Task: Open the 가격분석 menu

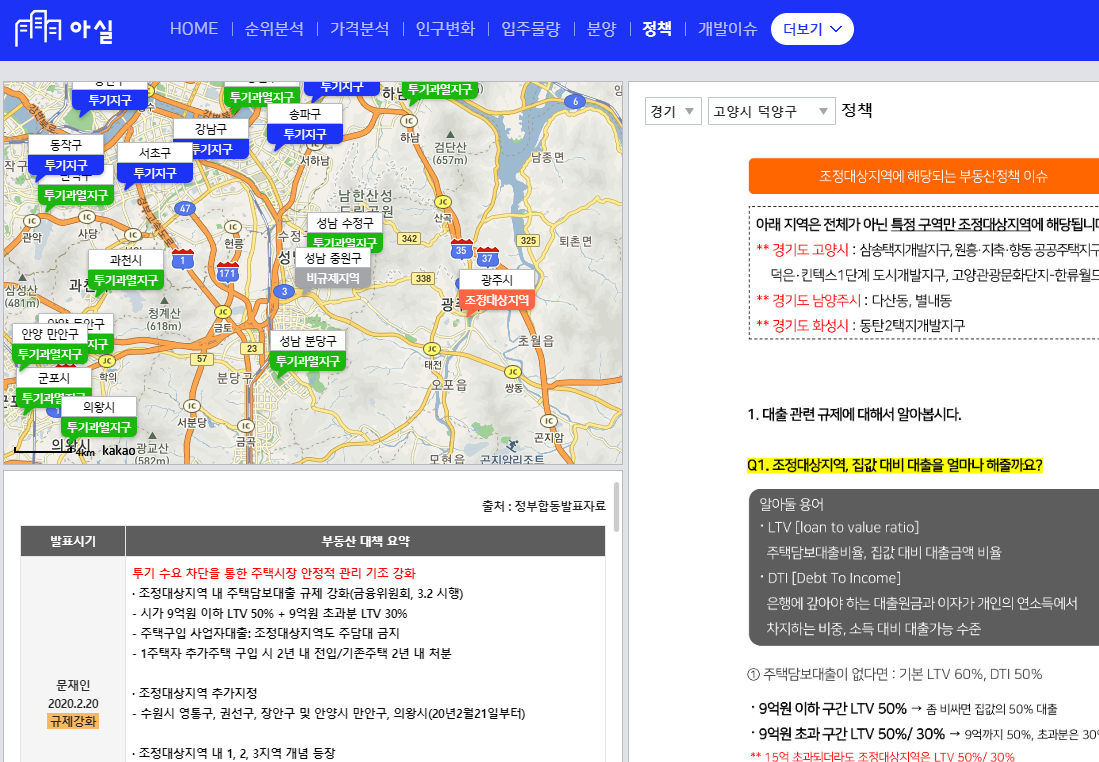Action: click(x=360, y=29)
